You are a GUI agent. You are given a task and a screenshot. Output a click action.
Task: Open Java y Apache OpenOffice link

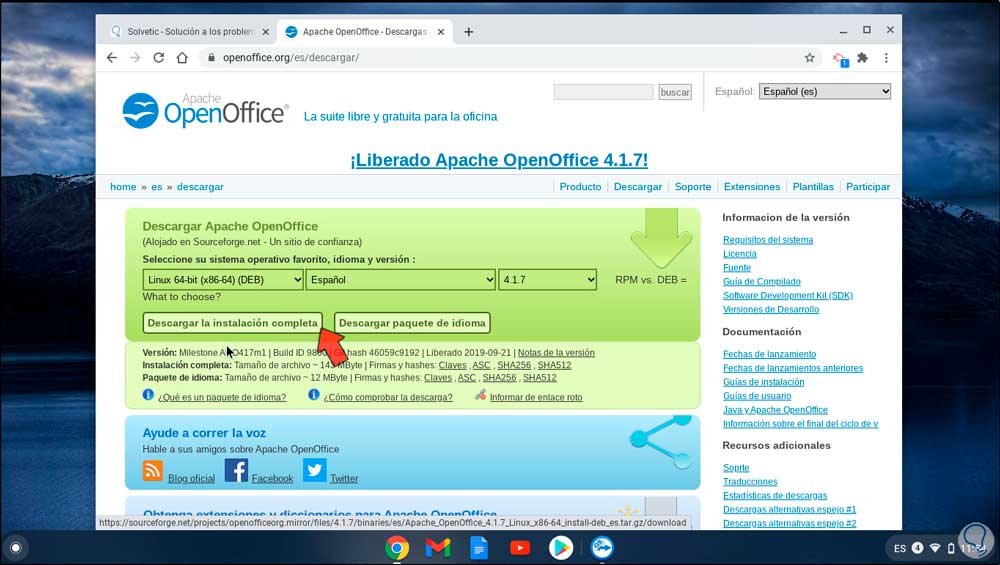pyautogui.click(x=775, y=410)
